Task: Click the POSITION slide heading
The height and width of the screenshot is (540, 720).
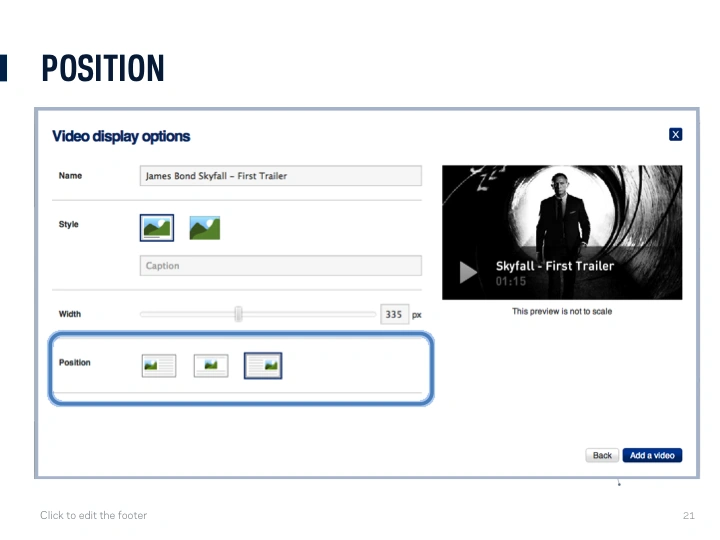Action: pos(102,69)
